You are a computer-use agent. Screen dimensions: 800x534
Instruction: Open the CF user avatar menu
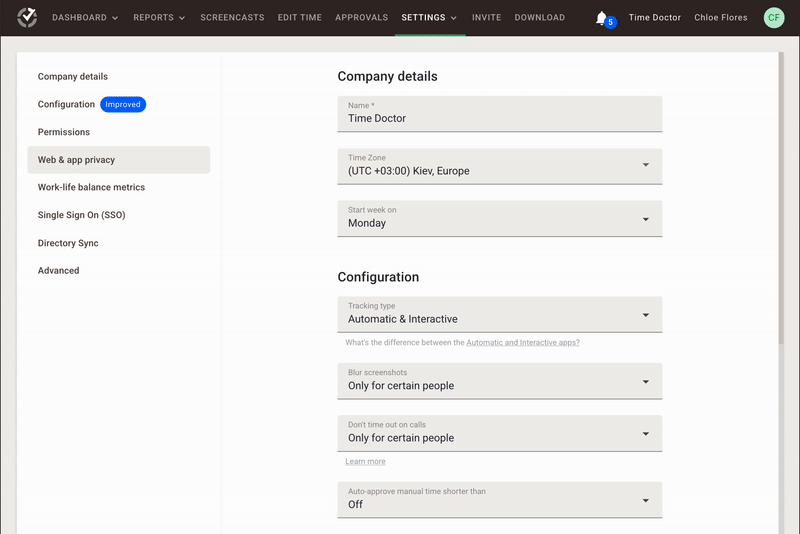pos(773,18)
